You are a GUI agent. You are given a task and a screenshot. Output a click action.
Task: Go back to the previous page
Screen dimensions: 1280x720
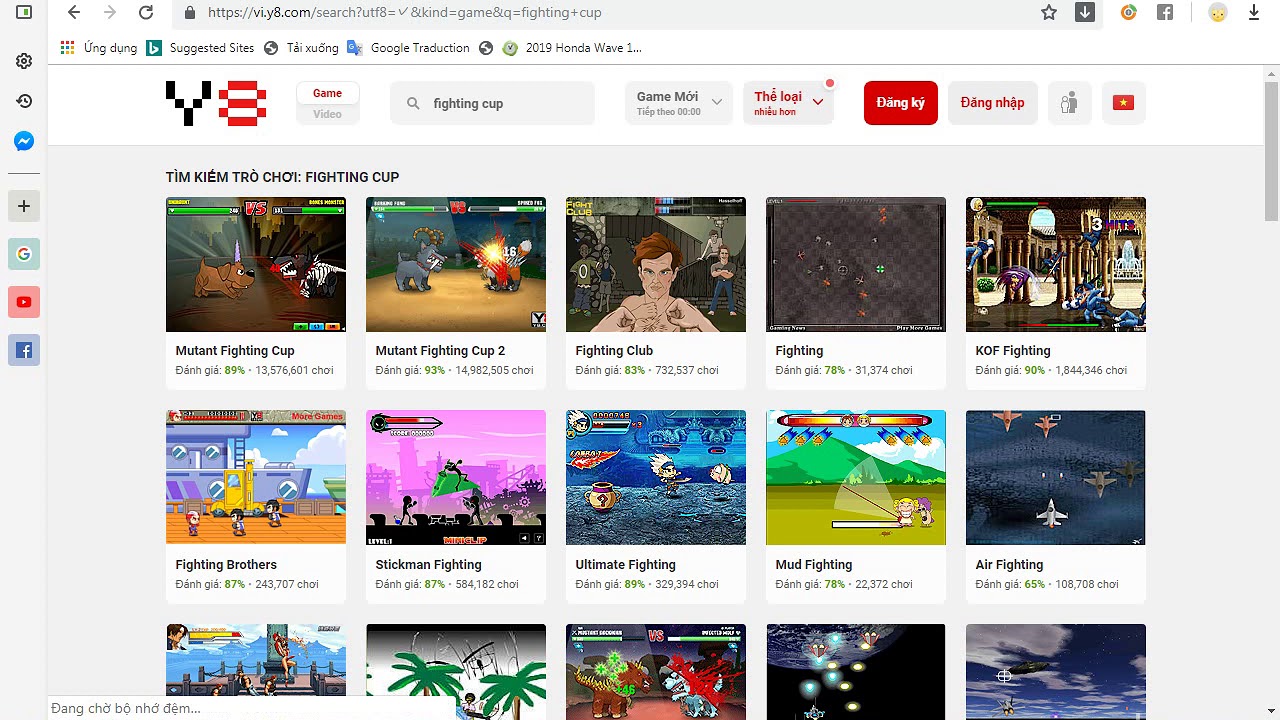[x=73, y=13]
